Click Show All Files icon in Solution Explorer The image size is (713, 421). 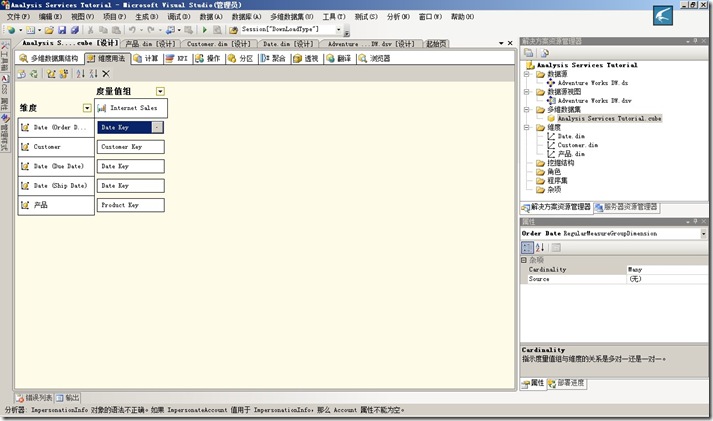(x=544, y=53)
